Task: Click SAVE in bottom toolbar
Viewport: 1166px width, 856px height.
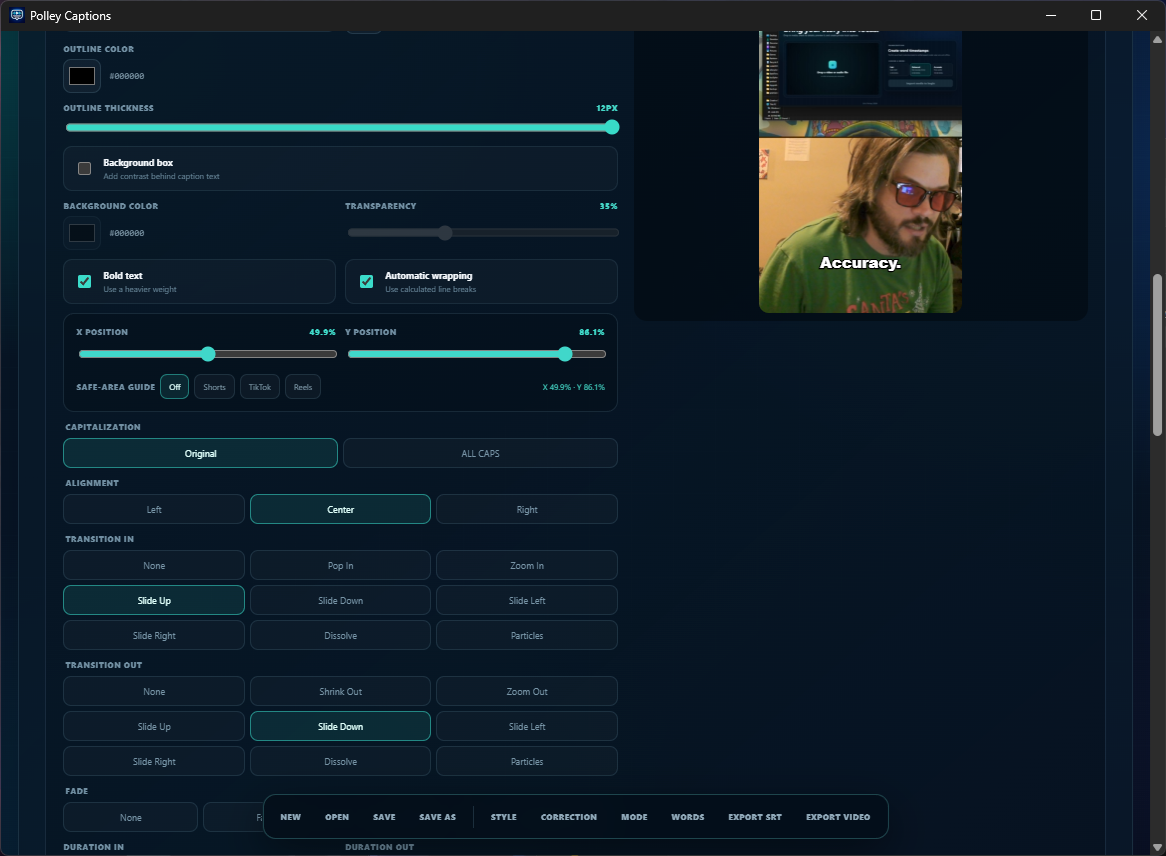Action: click(x=384, y=817)
